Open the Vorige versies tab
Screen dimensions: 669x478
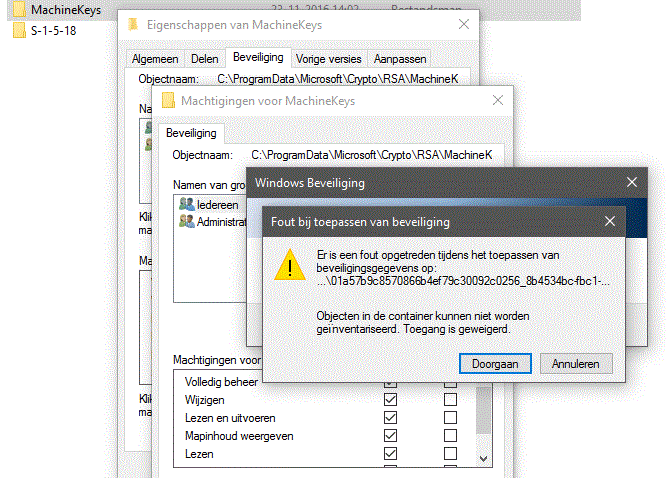(x=329, y=59)
